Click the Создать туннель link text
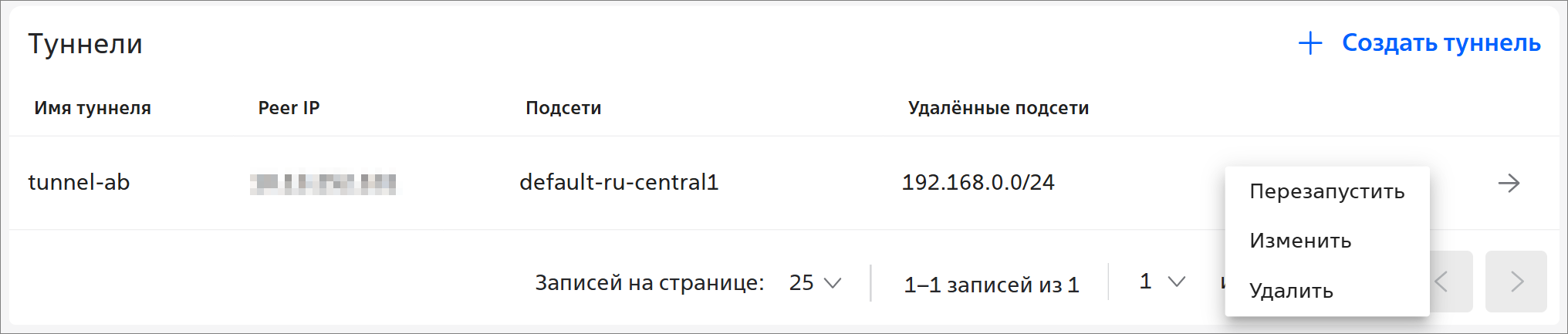1568x334 pixels. point(1441,43)
